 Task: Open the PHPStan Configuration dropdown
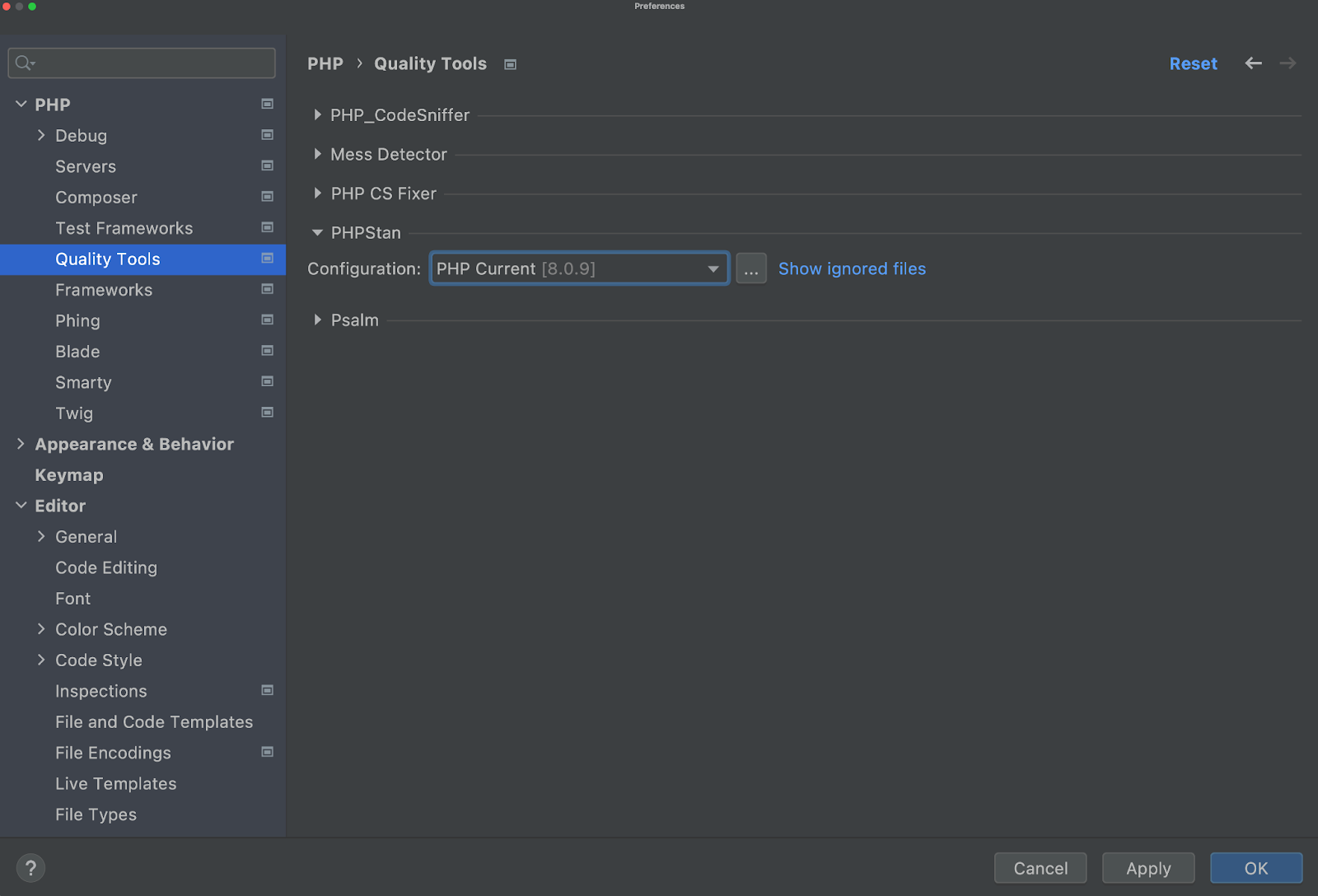(579, 268)
